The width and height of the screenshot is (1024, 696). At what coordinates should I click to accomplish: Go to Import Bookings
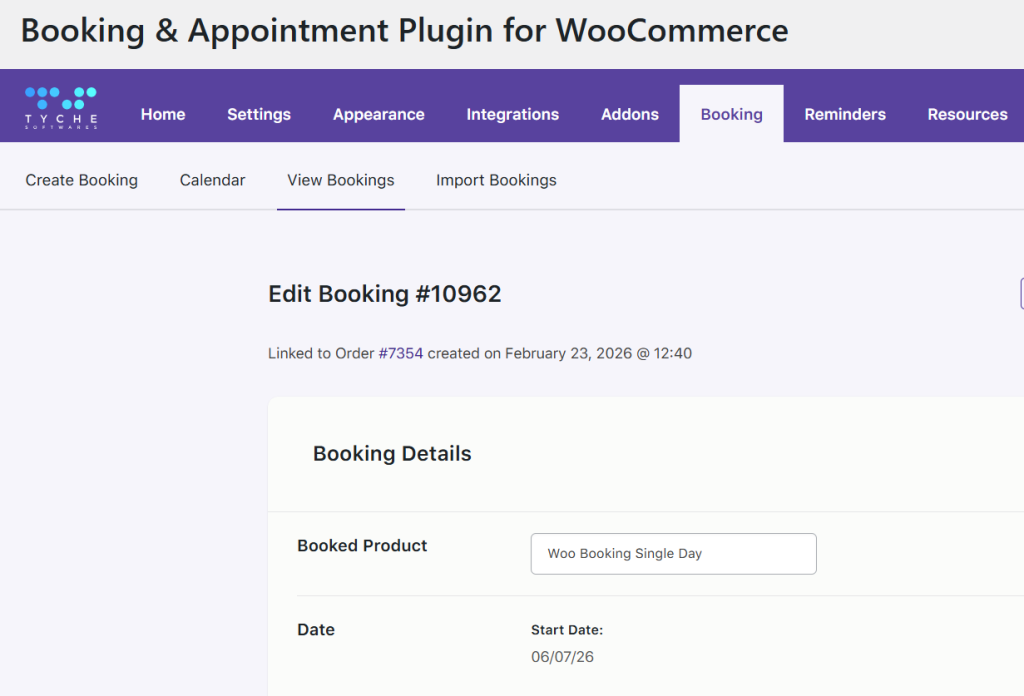click(x=496, y=180)
